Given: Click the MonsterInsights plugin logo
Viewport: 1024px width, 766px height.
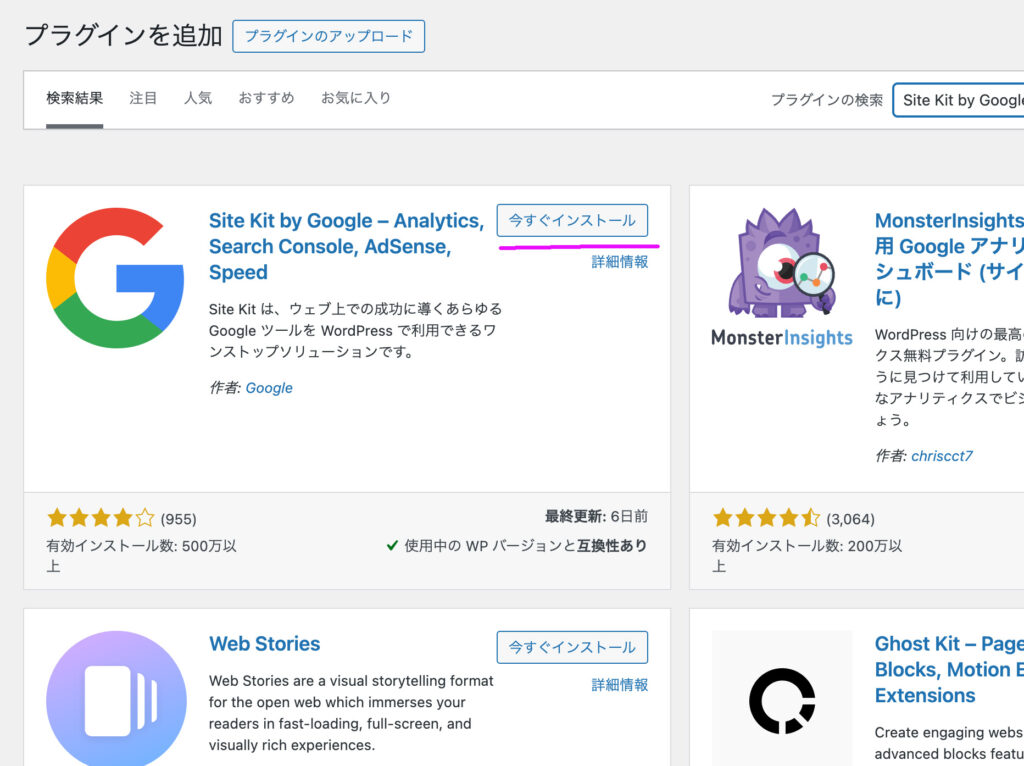Looking at the screenshot, I should pyautogui.click(x=782, y=278).
